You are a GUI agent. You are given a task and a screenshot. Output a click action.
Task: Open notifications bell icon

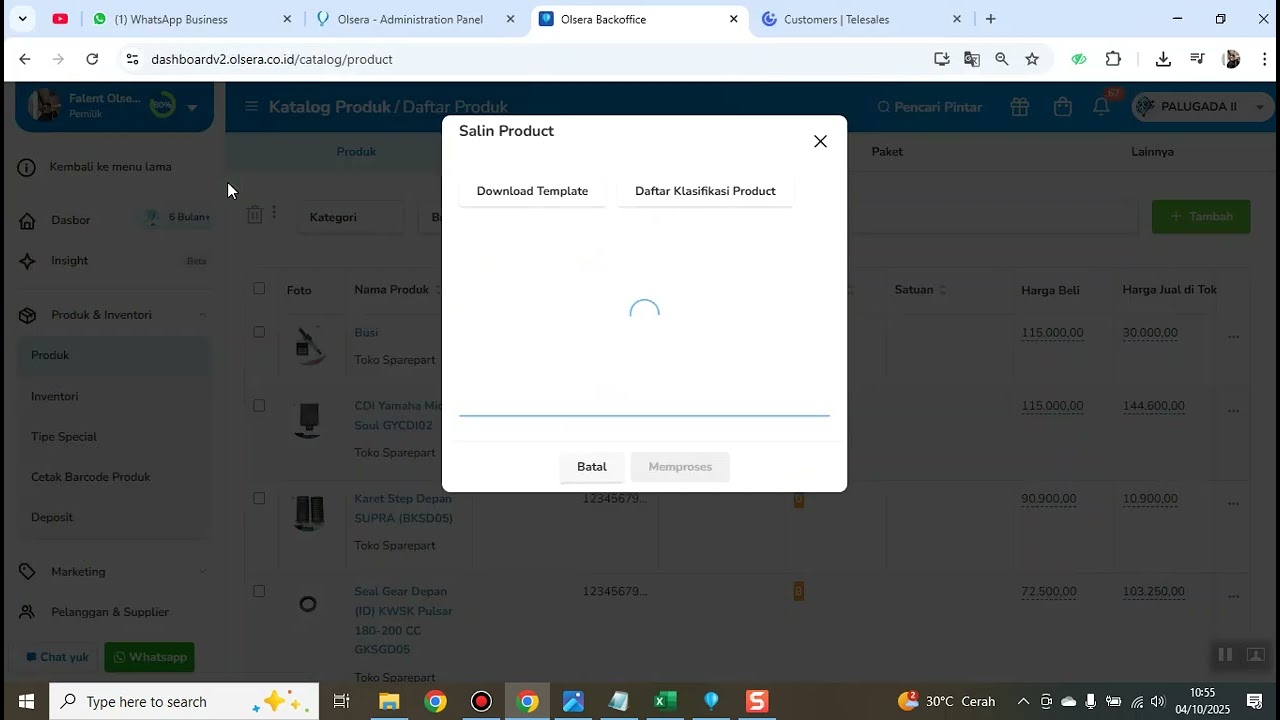[1101, 107]
